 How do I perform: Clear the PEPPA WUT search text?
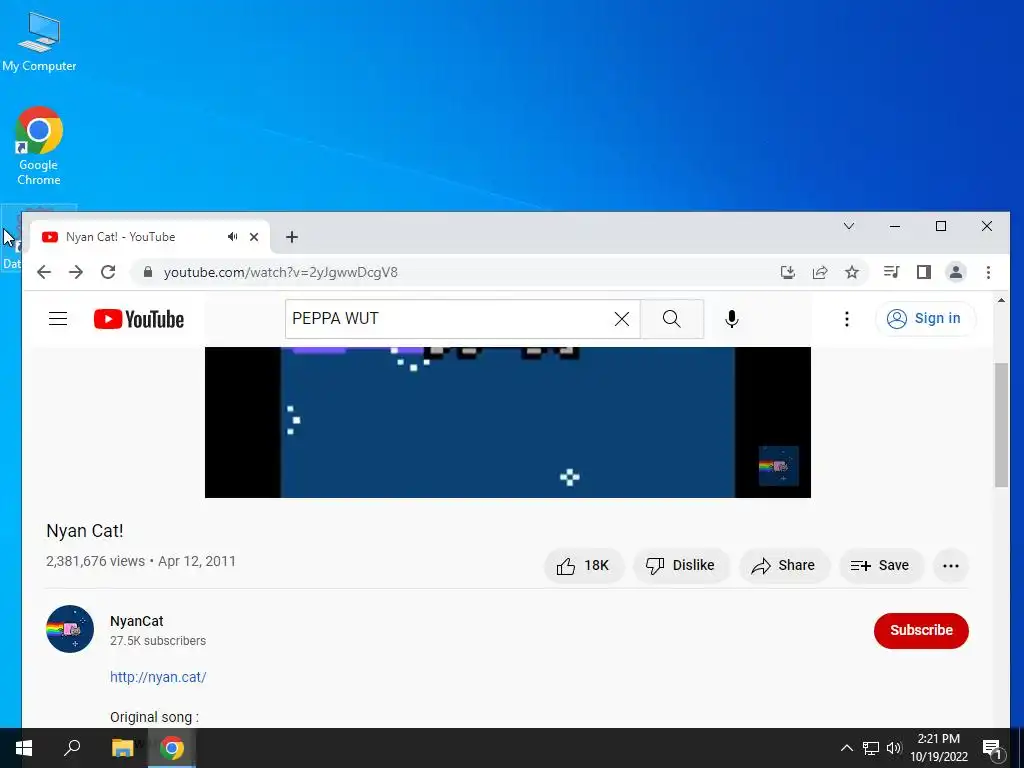click(x=622, y=319)
